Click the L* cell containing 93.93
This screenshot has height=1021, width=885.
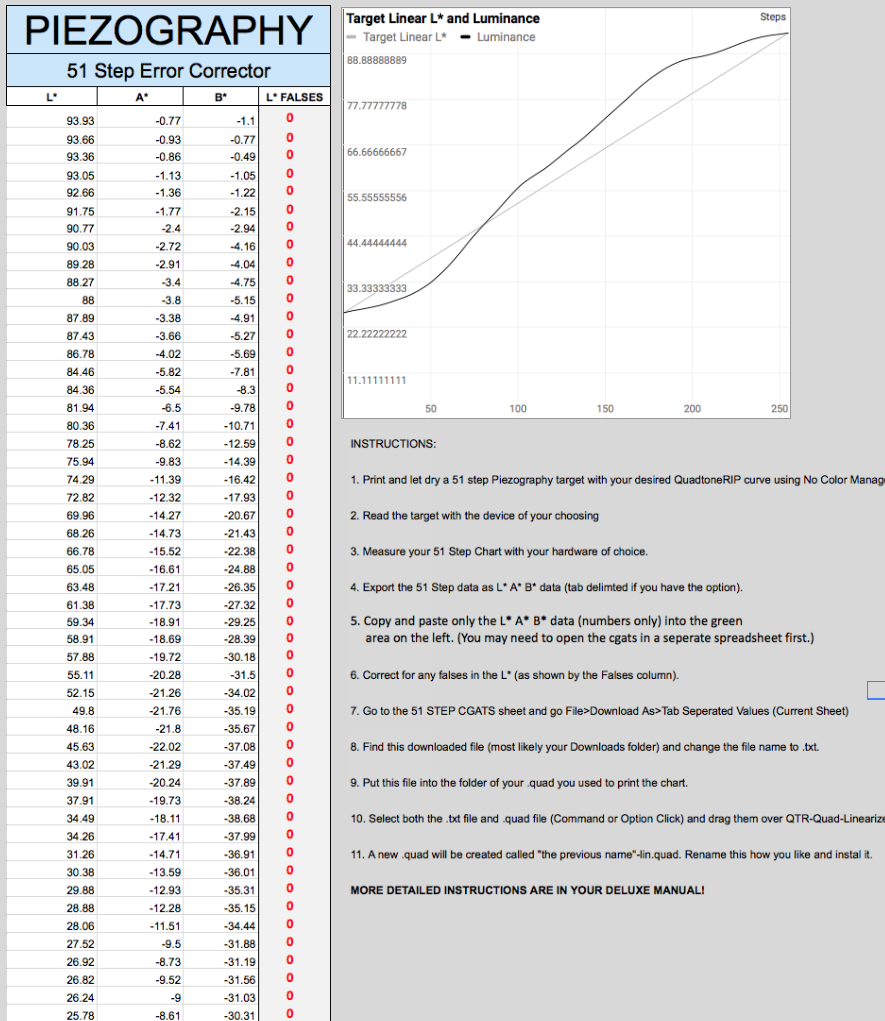click(x=52, y=120)
